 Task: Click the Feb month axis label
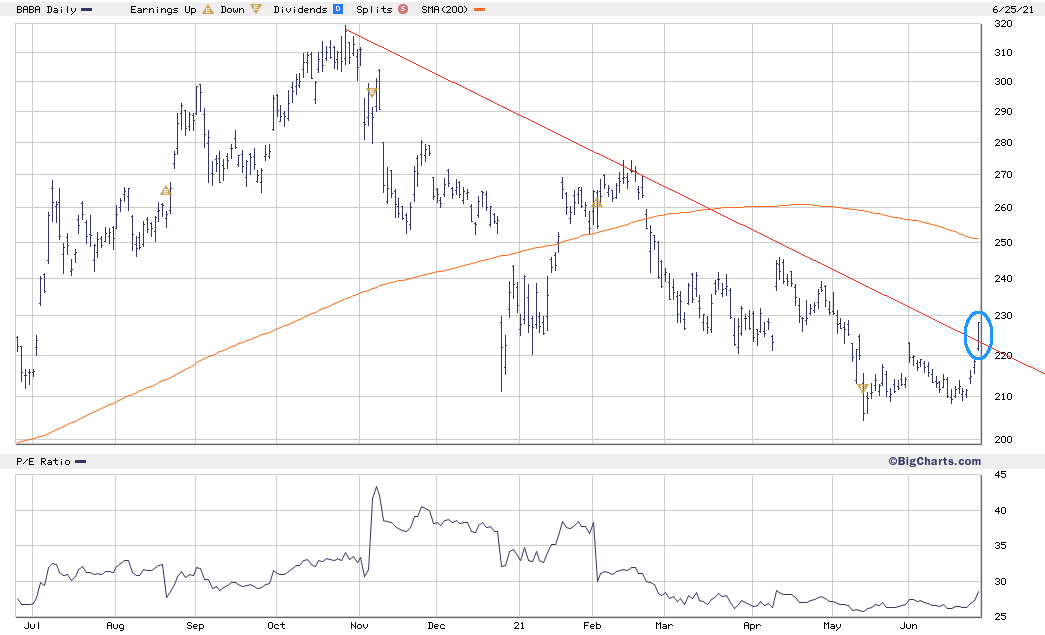[592, 626]
